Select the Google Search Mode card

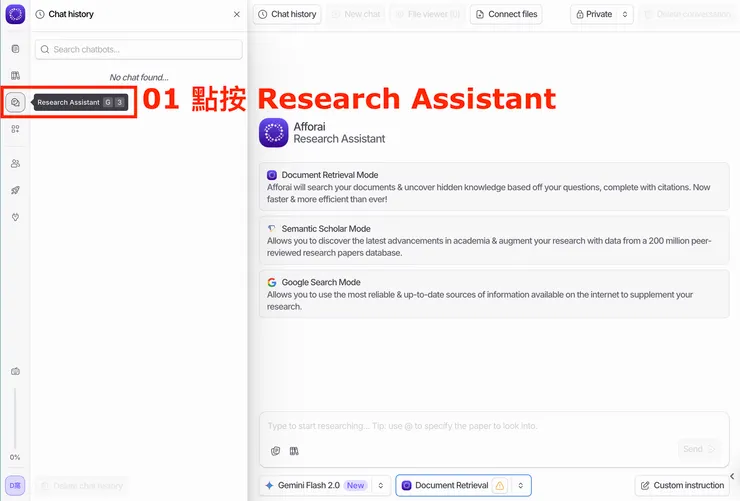pyautogui.click(x=494, y=294)
